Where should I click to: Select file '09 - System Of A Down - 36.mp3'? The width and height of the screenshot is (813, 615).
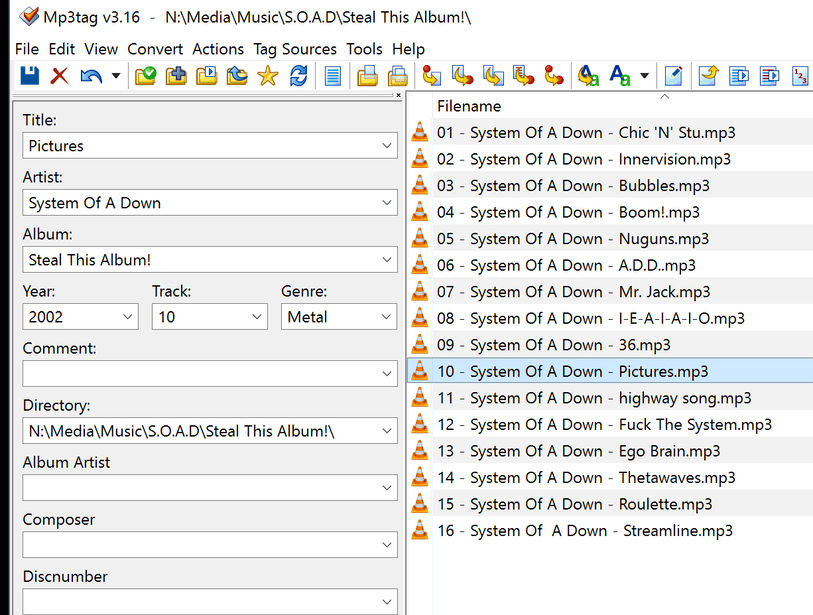[x=554, y=345]
